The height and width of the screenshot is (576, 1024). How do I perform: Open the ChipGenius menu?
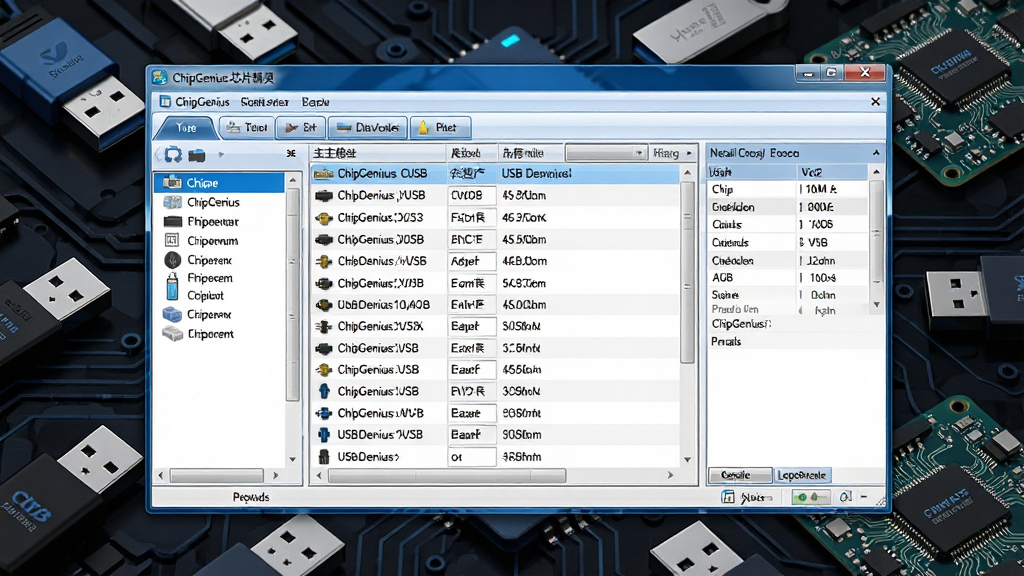(202, 102)
